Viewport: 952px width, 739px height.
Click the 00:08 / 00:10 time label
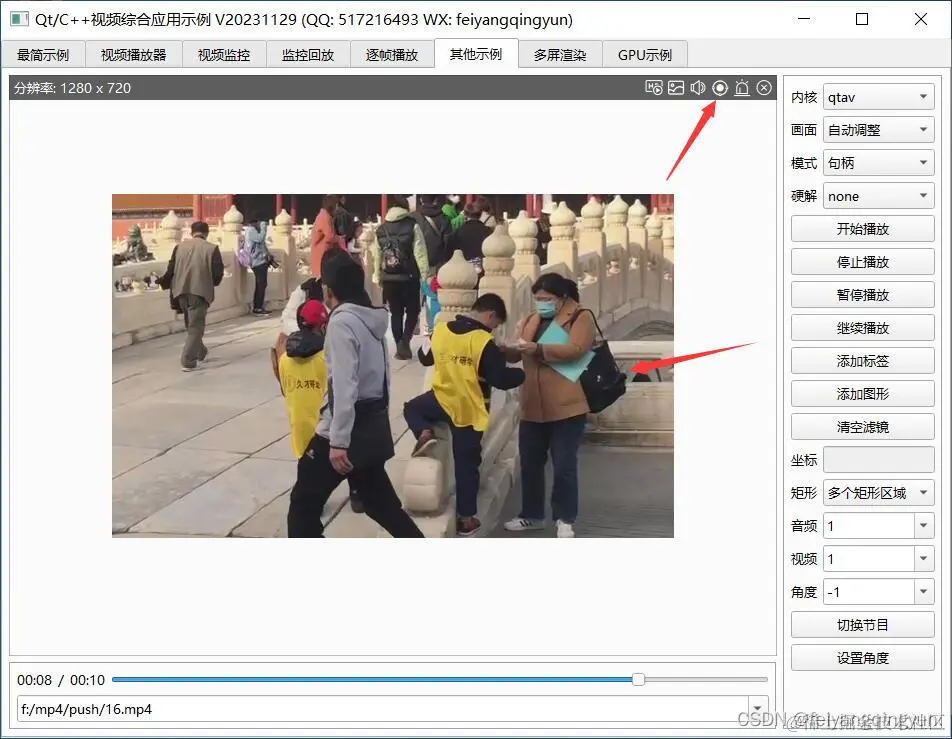click(61, 680)
